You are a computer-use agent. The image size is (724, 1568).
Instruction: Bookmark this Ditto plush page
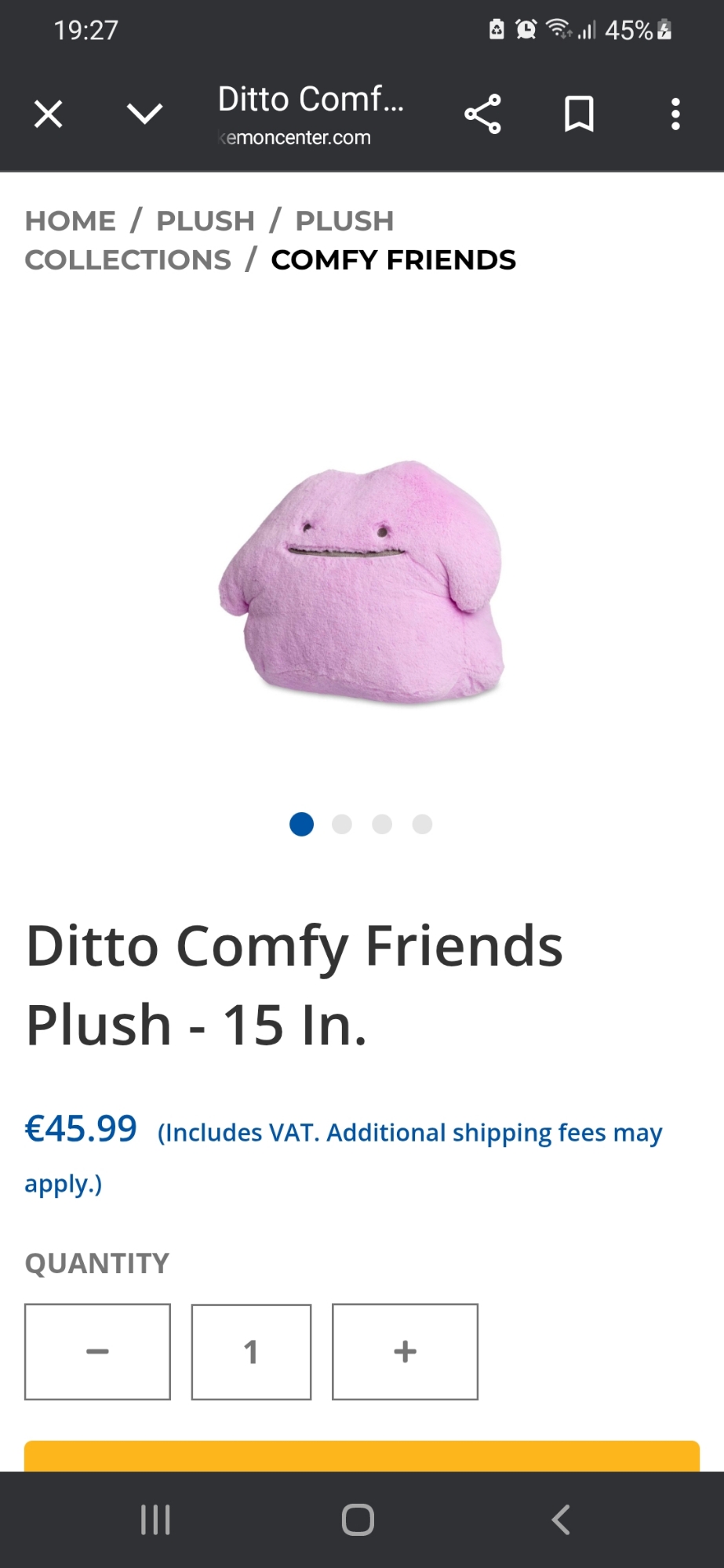[579, 114]
